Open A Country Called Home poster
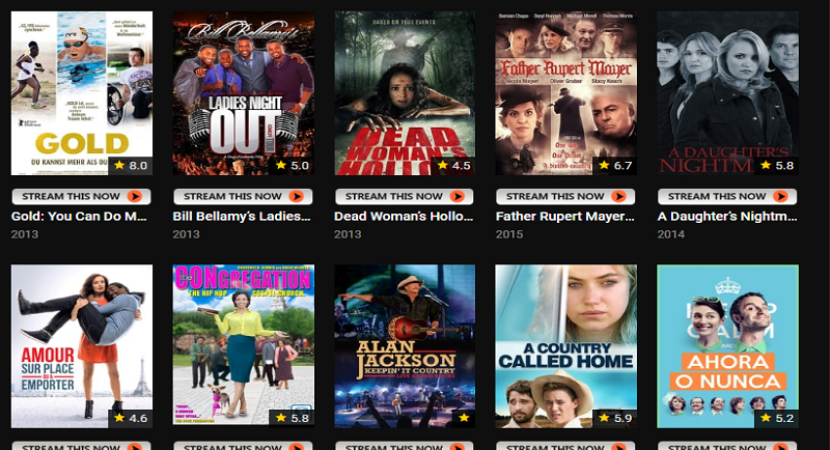 point(566,346)
